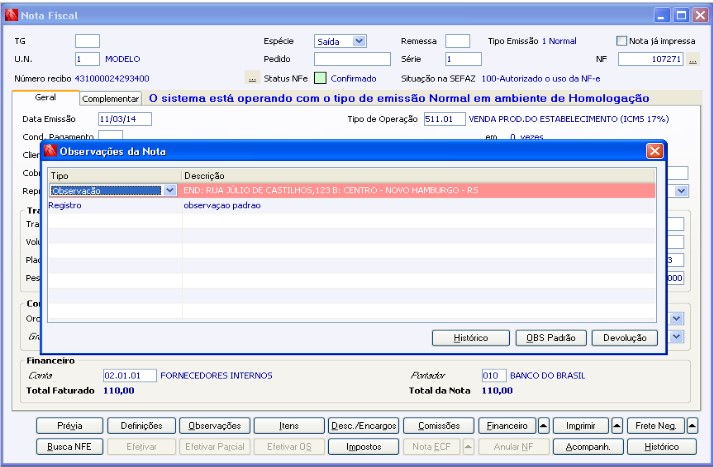
Task: Click the Comissões button
Action: point(439,426)
